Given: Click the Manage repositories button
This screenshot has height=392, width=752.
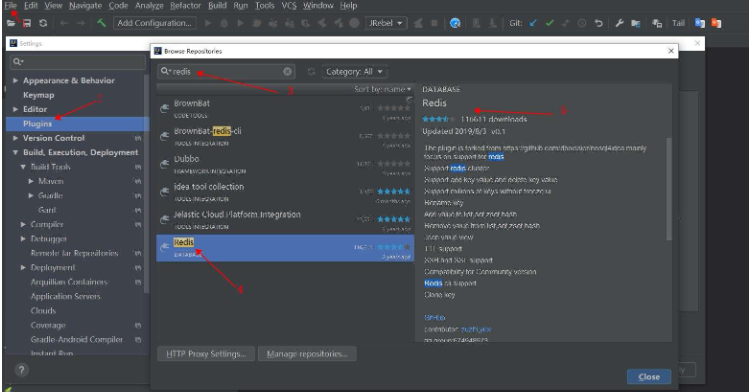Looking at the screenshot, I should (x=307, y=354).
